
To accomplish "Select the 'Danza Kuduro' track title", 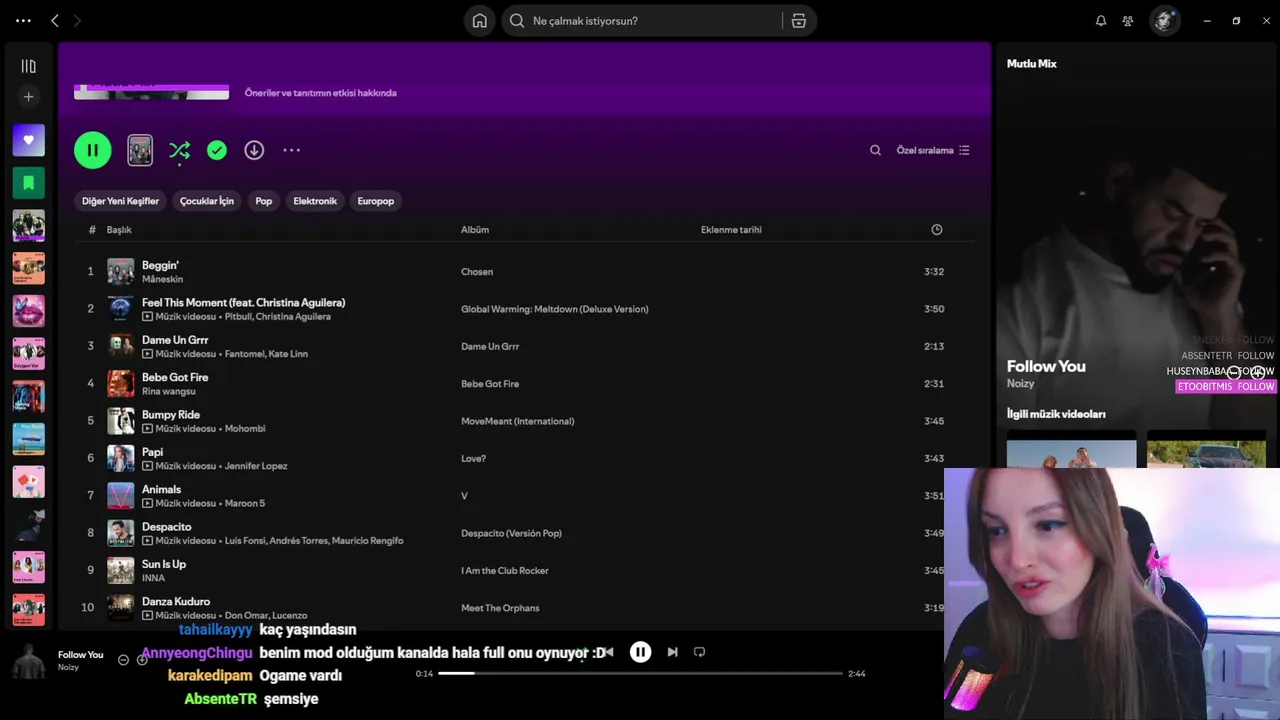I will click(x=176, y=601).
